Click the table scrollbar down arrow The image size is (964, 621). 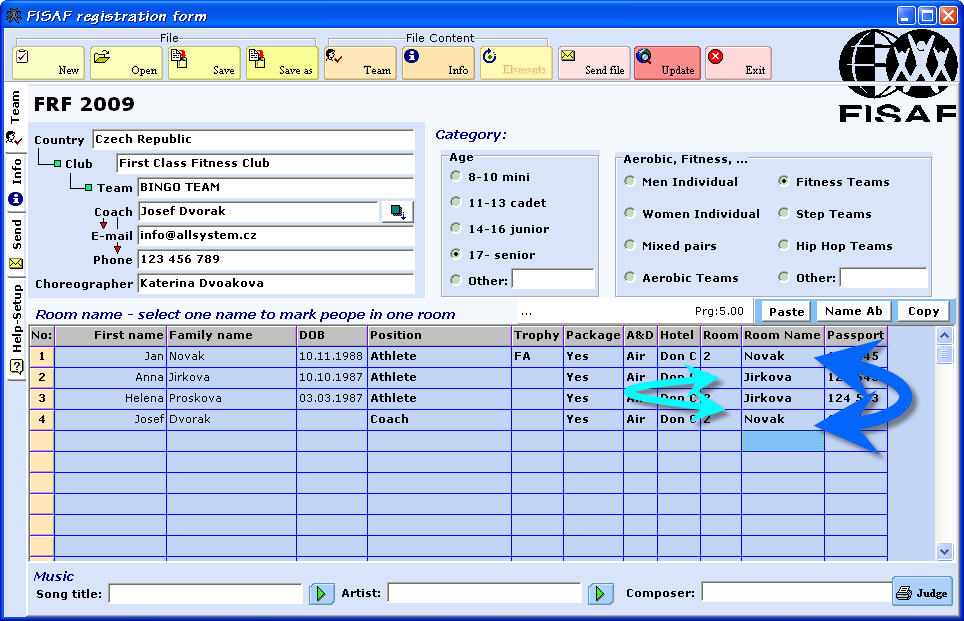(944, 552)
